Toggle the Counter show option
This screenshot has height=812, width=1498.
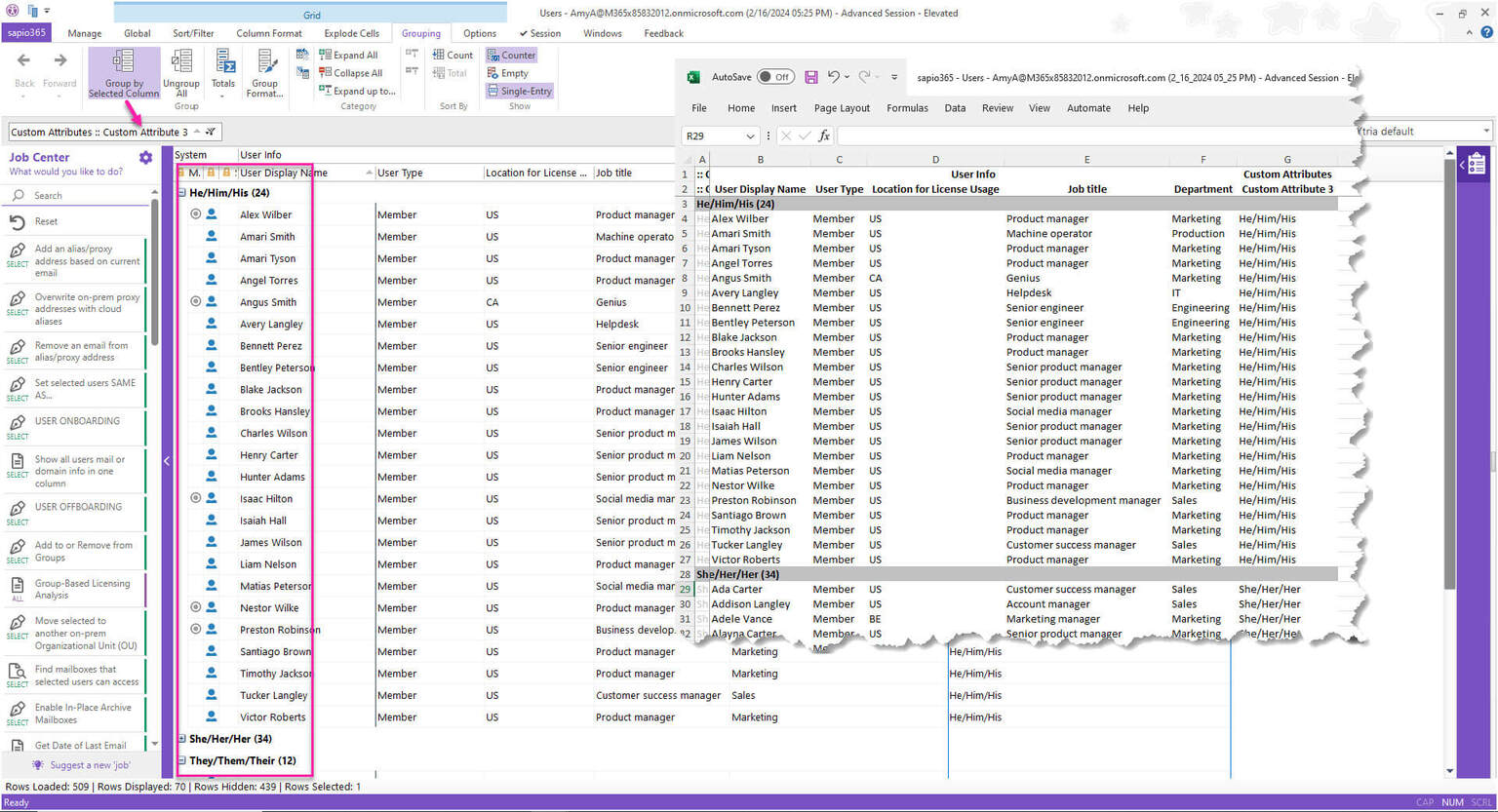(511, 55)
